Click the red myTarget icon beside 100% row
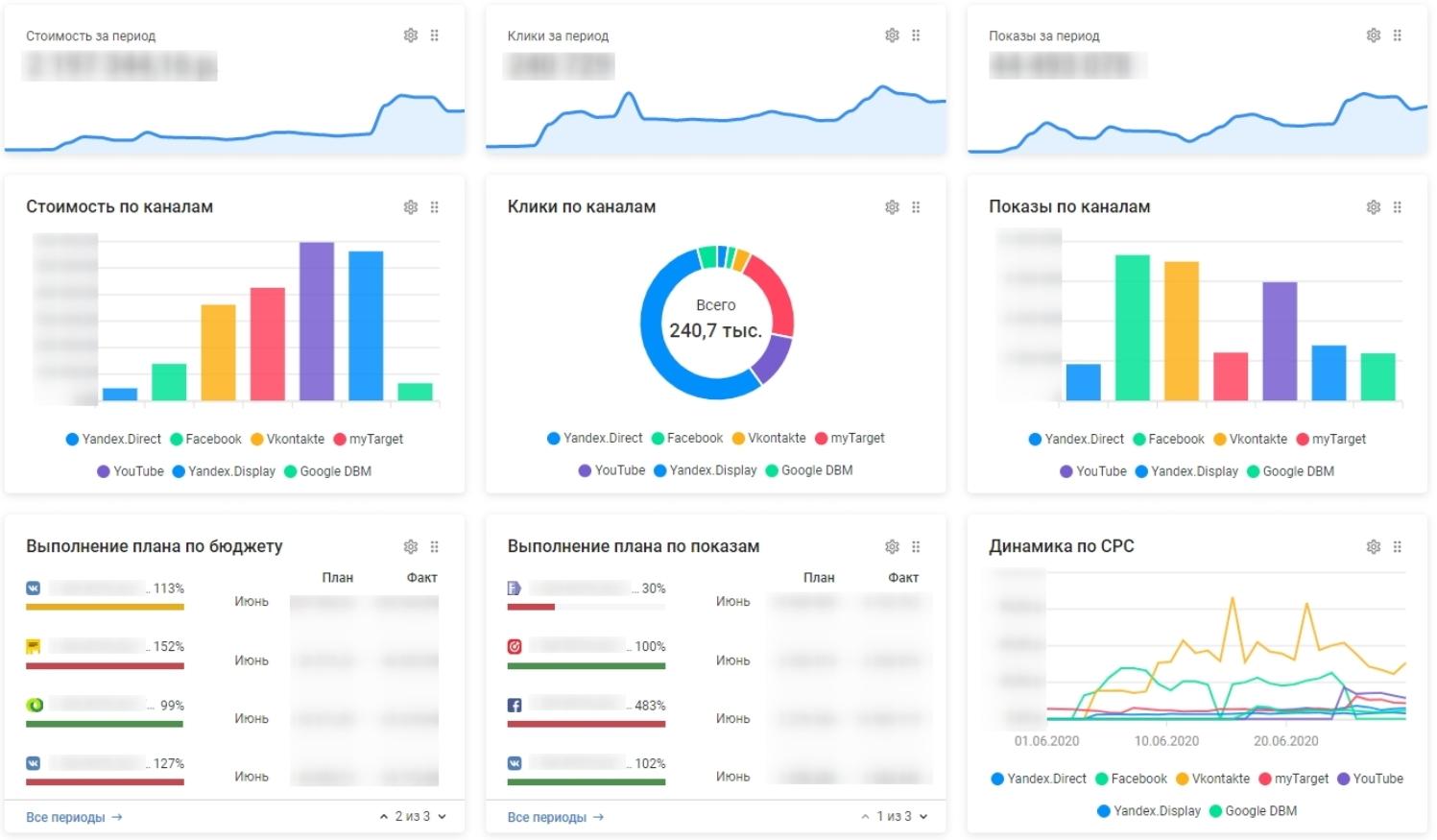The image size is (1437, 840). pos(515,646)
